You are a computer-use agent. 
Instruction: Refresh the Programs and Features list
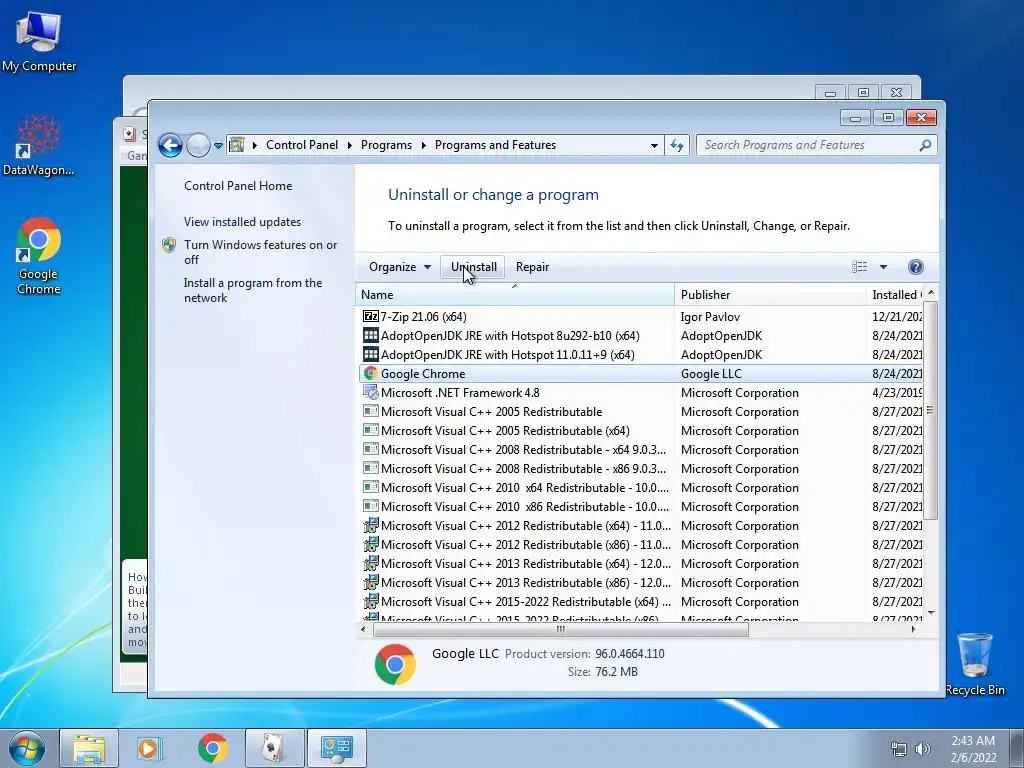(677, 145)
